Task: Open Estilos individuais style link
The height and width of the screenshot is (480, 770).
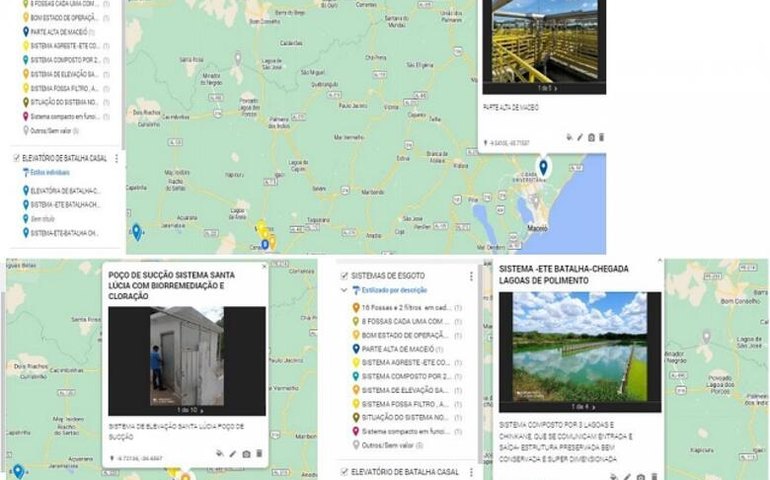Action: coord(50,172)
